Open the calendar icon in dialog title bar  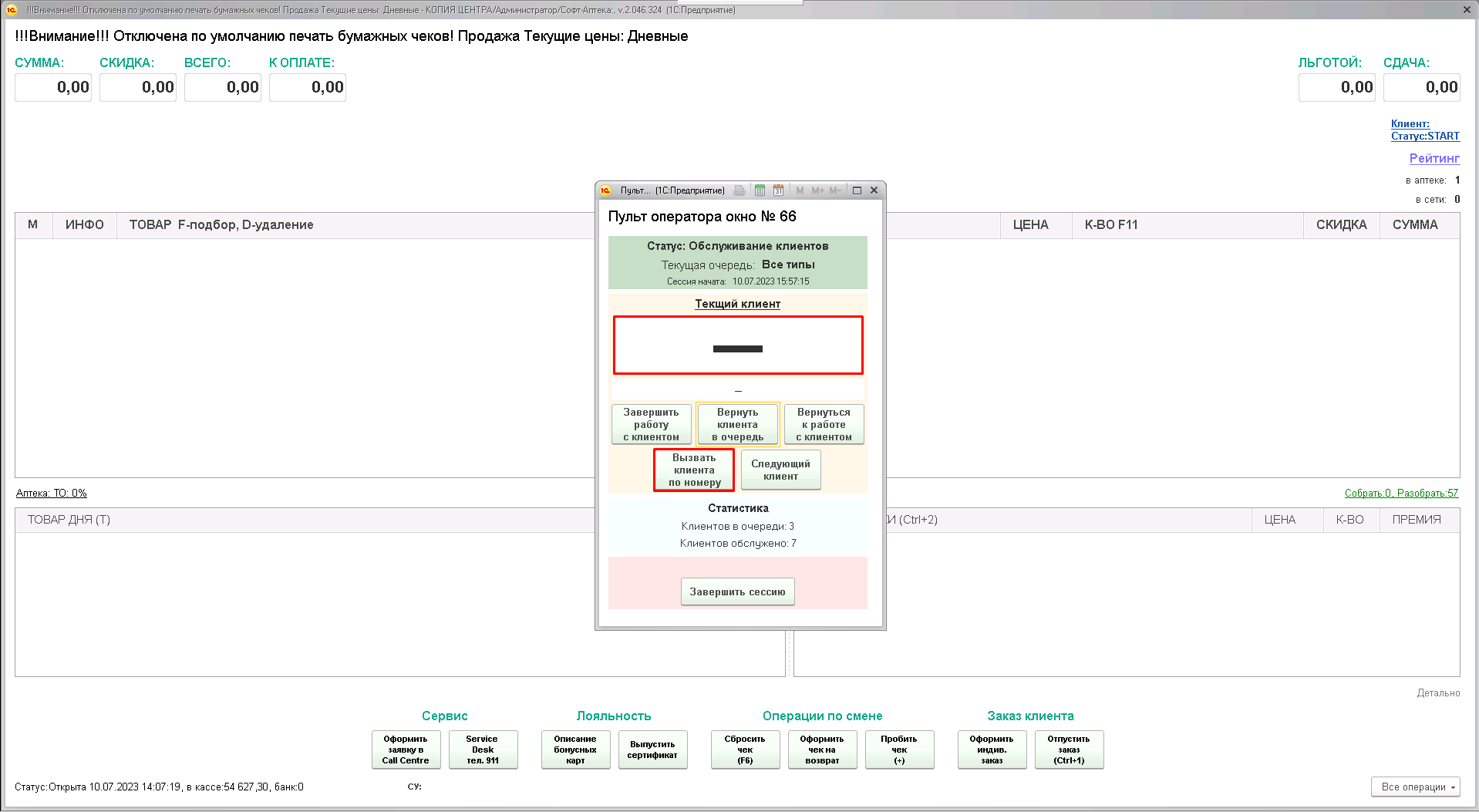pos(778,190)
